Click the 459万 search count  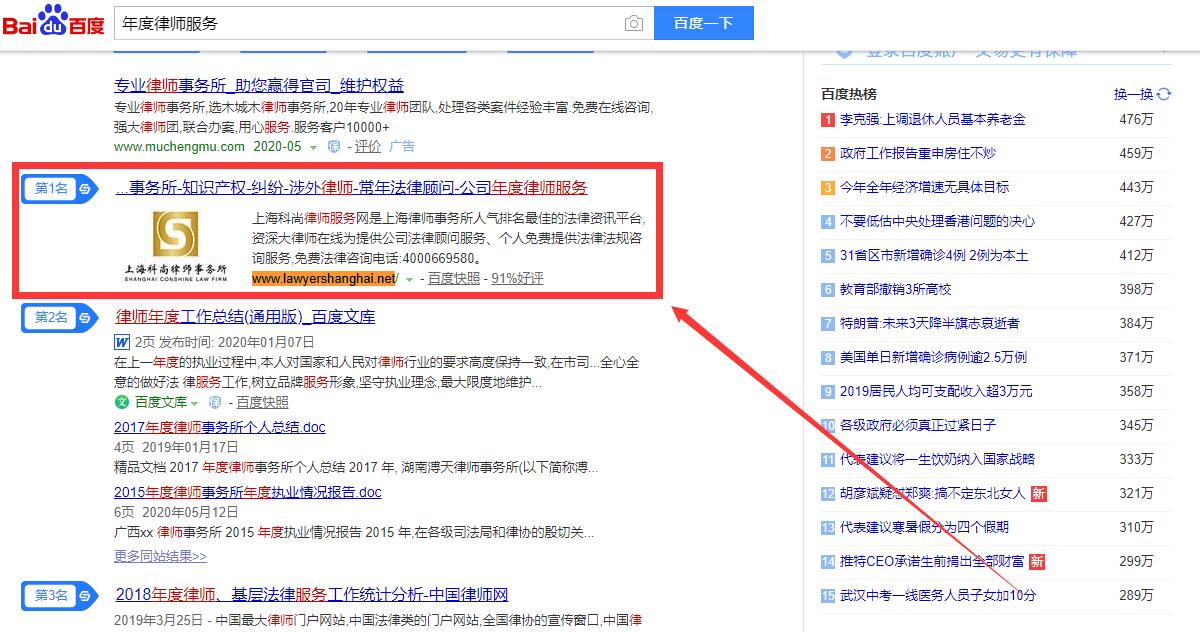tap(1136, 153)
